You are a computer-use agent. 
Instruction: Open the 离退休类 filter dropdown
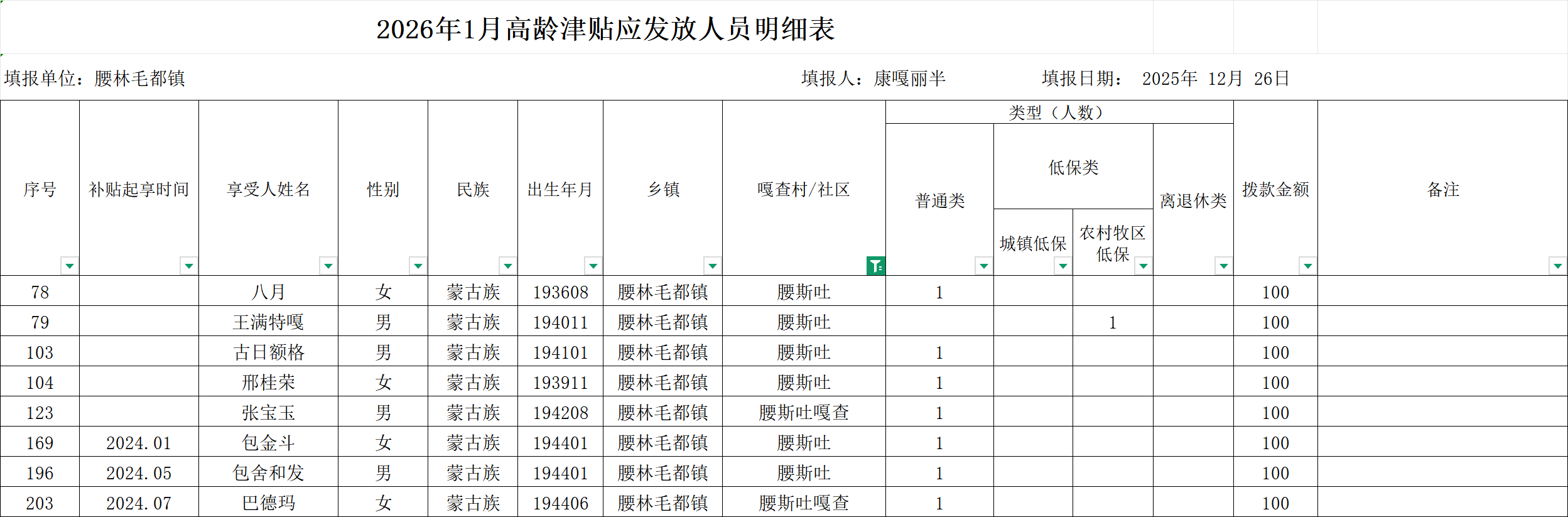pos(1223,266)
